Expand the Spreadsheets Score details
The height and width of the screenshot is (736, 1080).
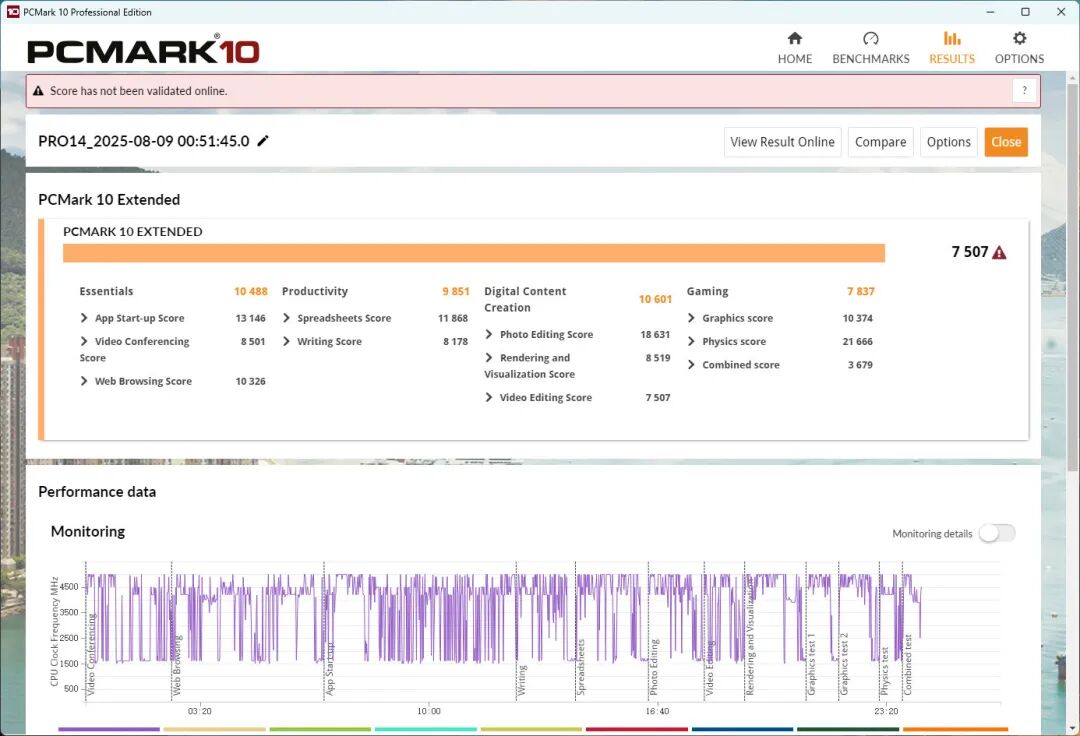[x=287, y=318]
